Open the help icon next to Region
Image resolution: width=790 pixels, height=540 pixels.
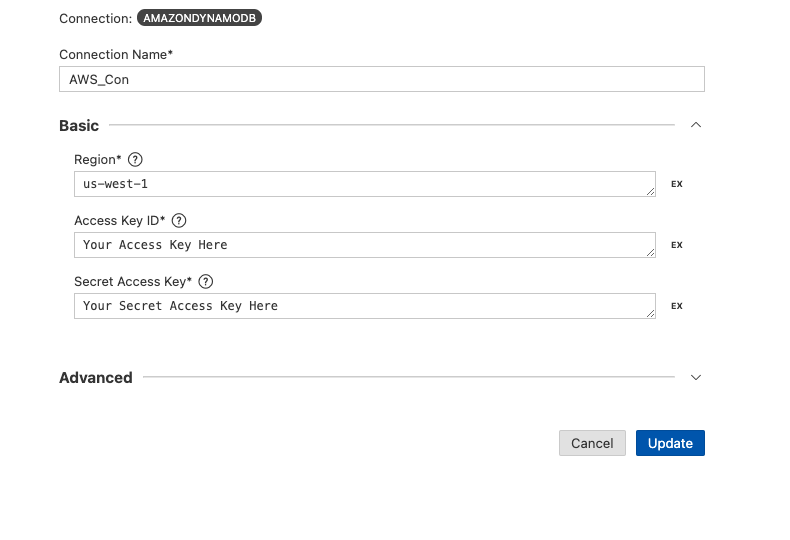click(135, 160)
